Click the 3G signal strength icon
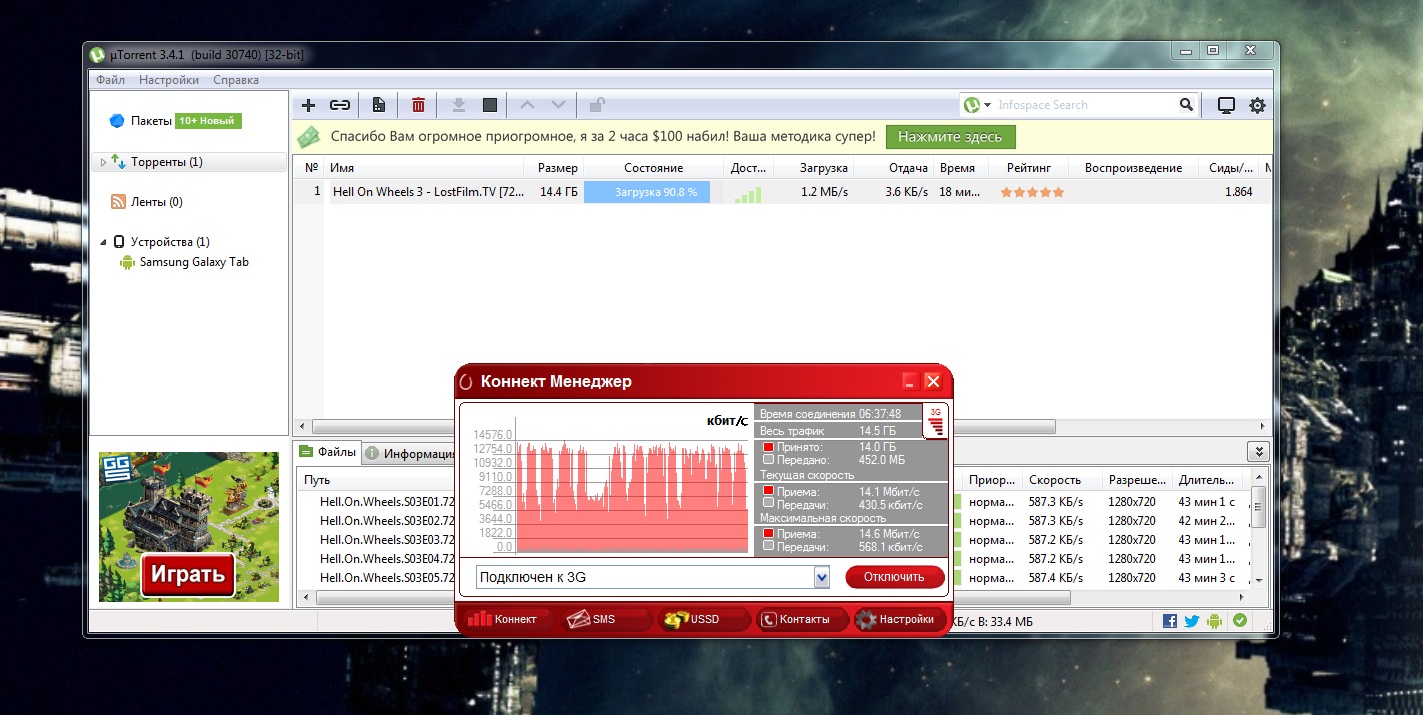1423x715 pixels. pos(936,421)
